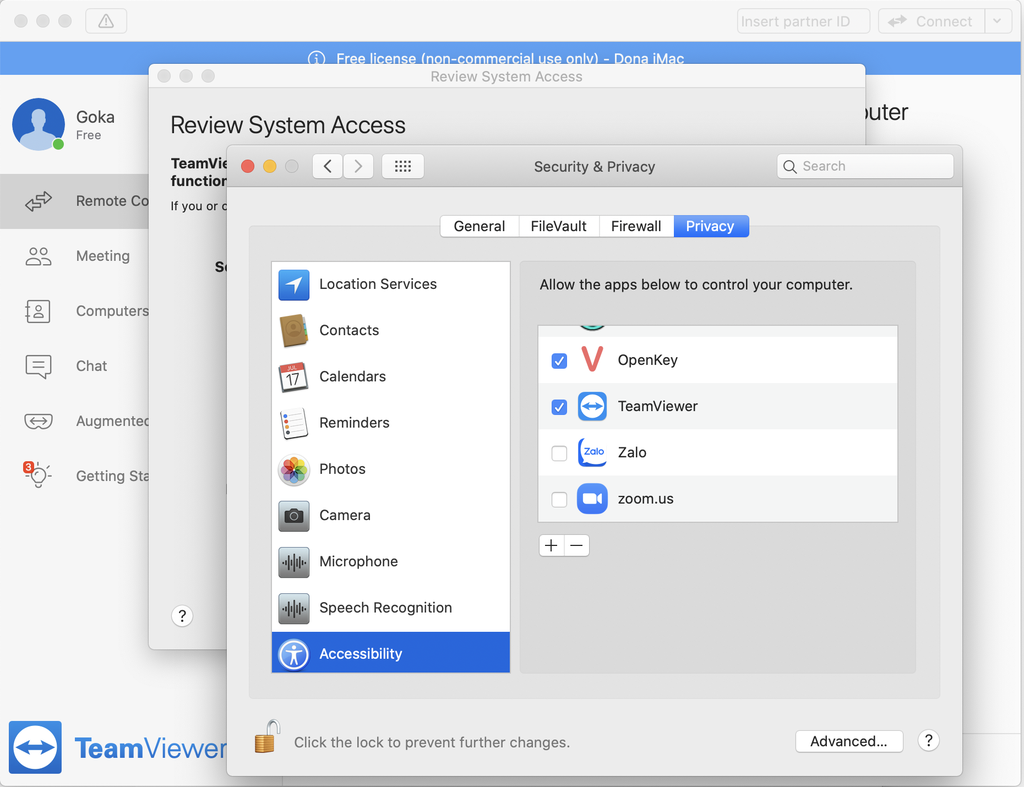Screen dimensions: 1024x787
Task: Open the Remote Control section icon in TeamViewer
Action: tap(39, 201)
